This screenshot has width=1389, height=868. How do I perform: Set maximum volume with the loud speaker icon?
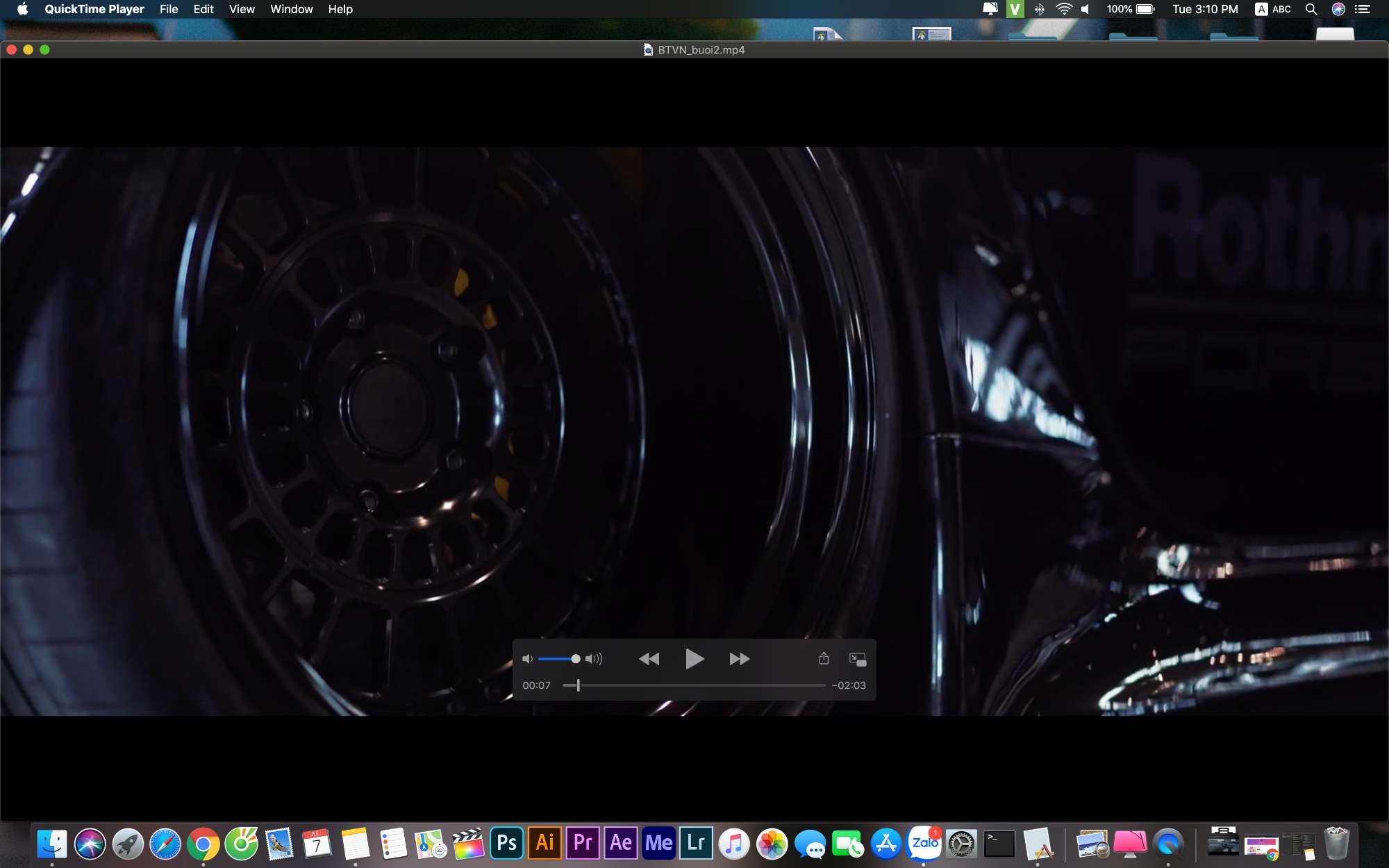pyautogui.click(x=594, y=659)
